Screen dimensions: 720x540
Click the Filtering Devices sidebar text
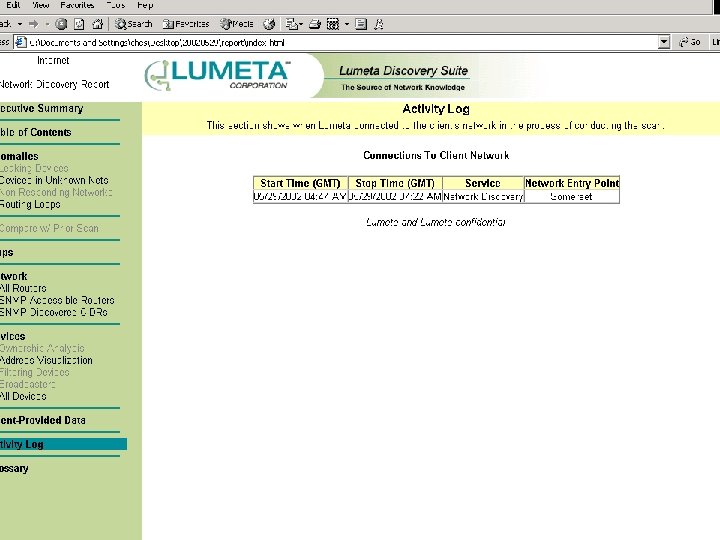point(35,372)
